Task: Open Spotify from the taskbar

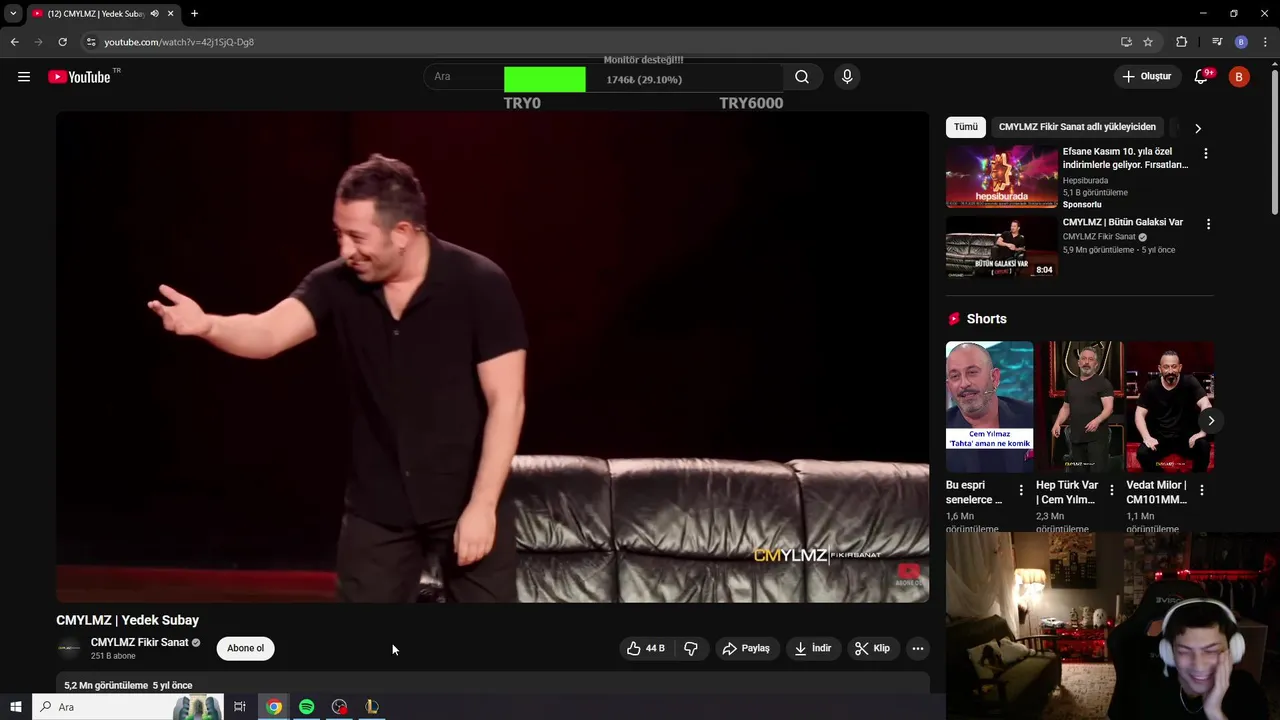Action: pyautogui.click(x=306, y=707)
